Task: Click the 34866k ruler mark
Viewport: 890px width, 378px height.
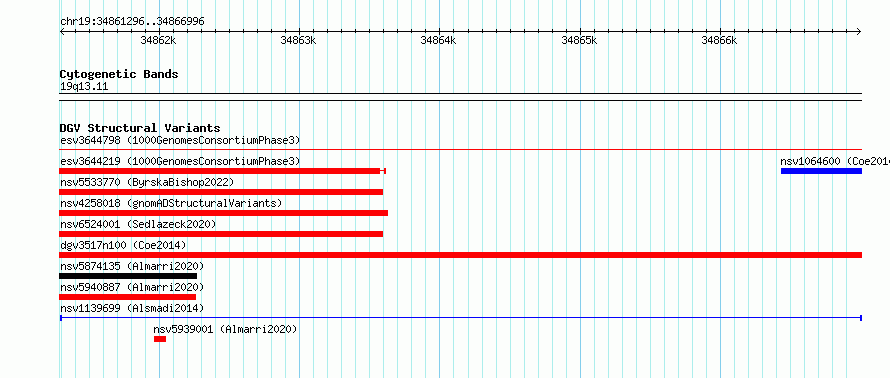Action: coord(719,40)
